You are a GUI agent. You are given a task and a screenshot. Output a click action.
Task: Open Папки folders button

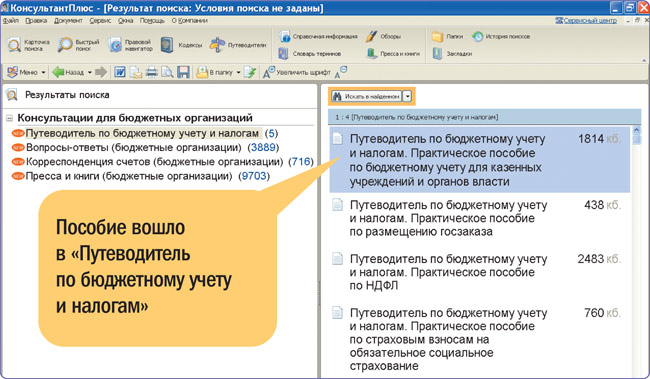pos(447,36)
